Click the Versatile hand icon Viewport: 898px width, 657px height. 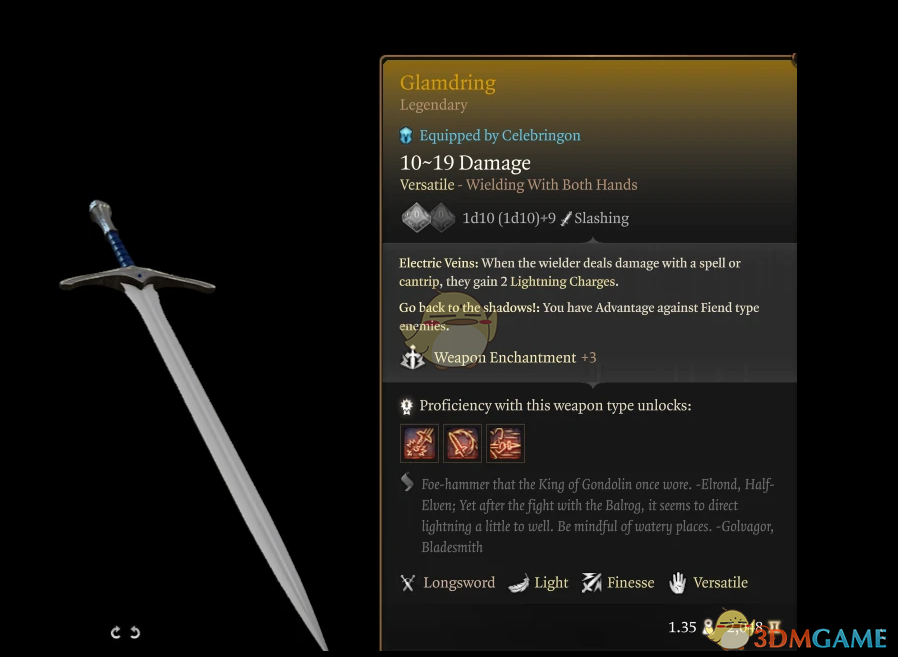click(x=678, y=583)
